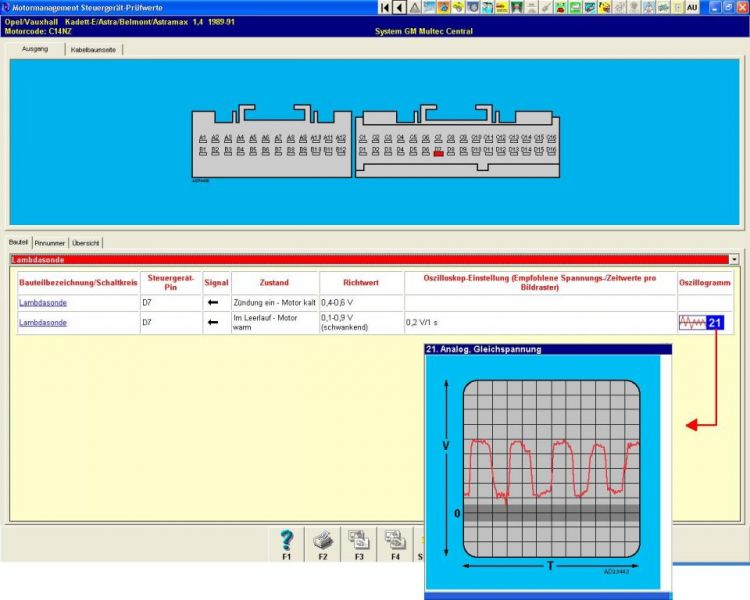
Task: Open the second-row Lambdasonde link
Action: click(x=43, y=323)
